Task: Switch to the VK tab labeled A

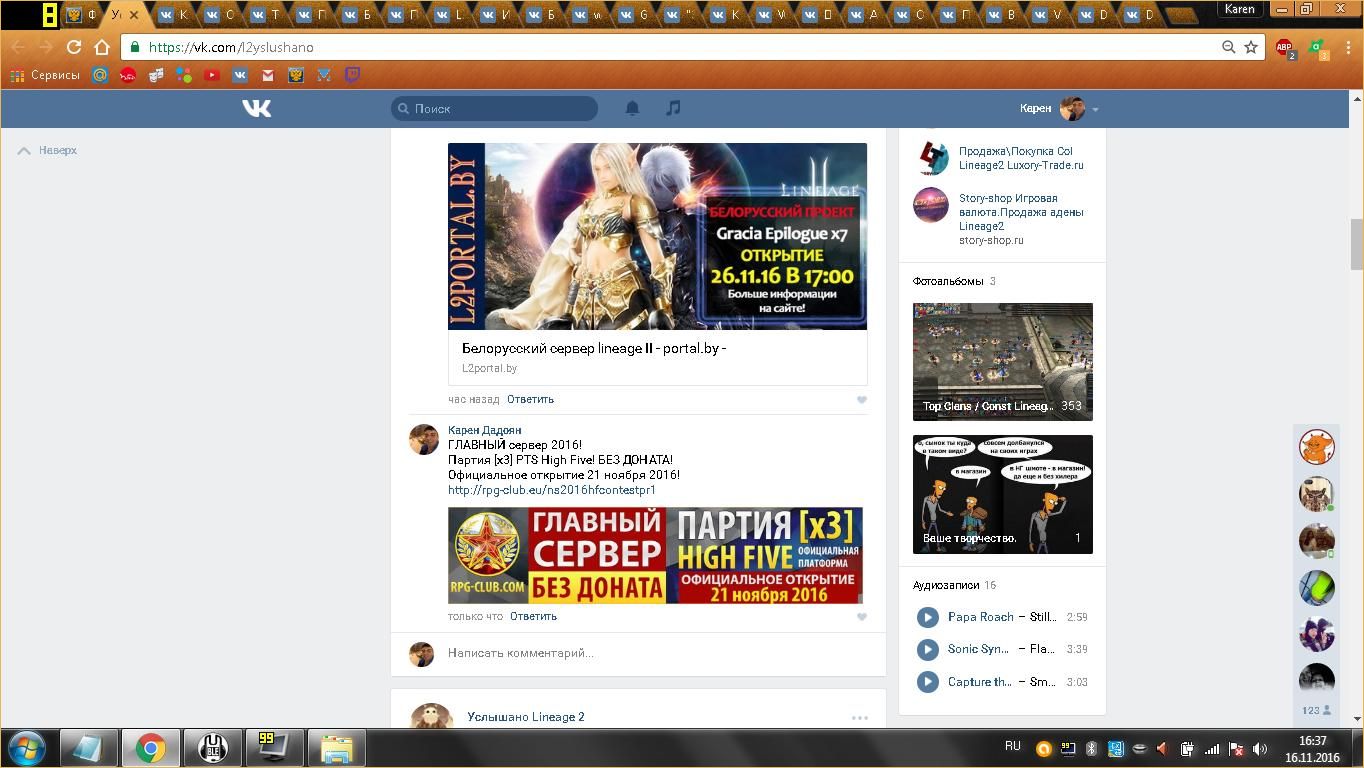Action: point(862,15)
